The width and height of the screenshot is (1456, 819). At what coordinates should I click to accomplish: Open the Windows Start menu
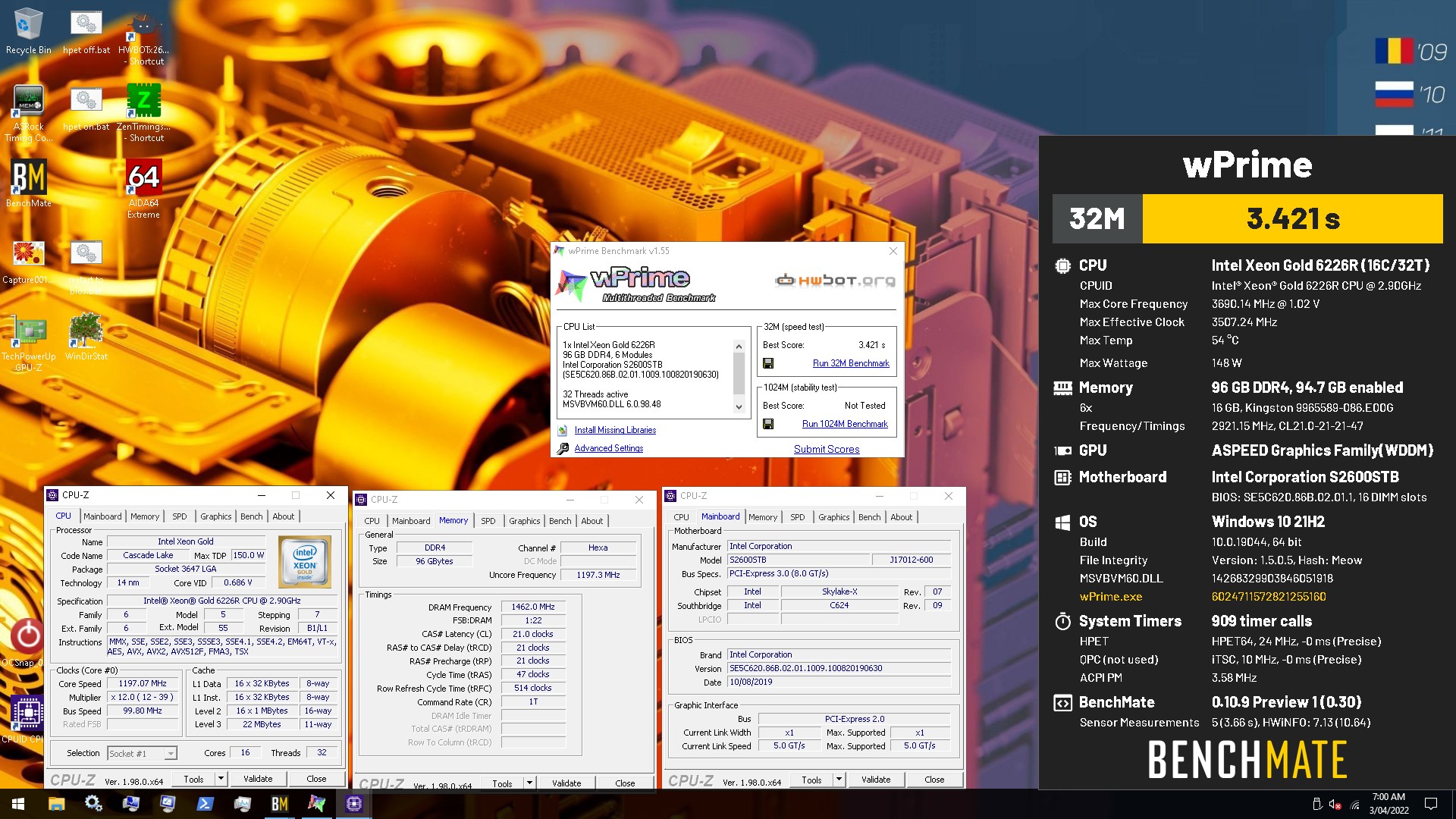click(x=18, y=804)
